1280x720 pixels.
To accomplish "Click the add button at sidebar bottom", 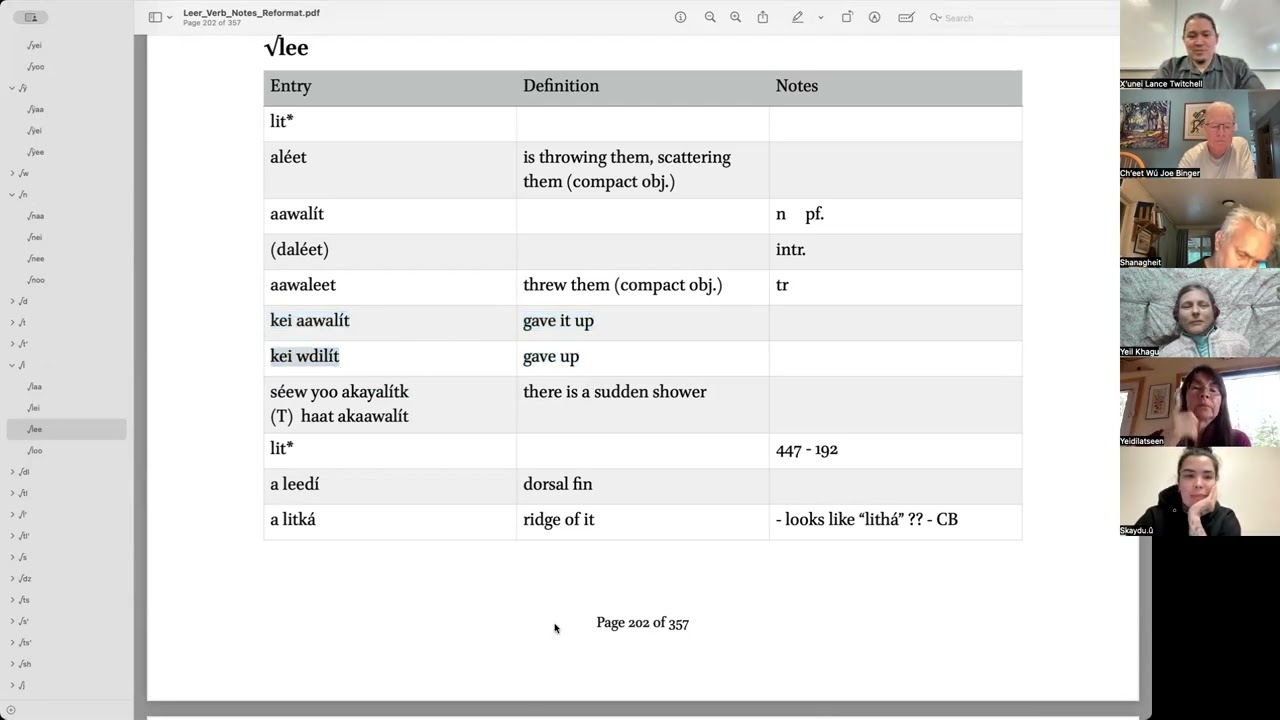I will (x=11, y=710).
